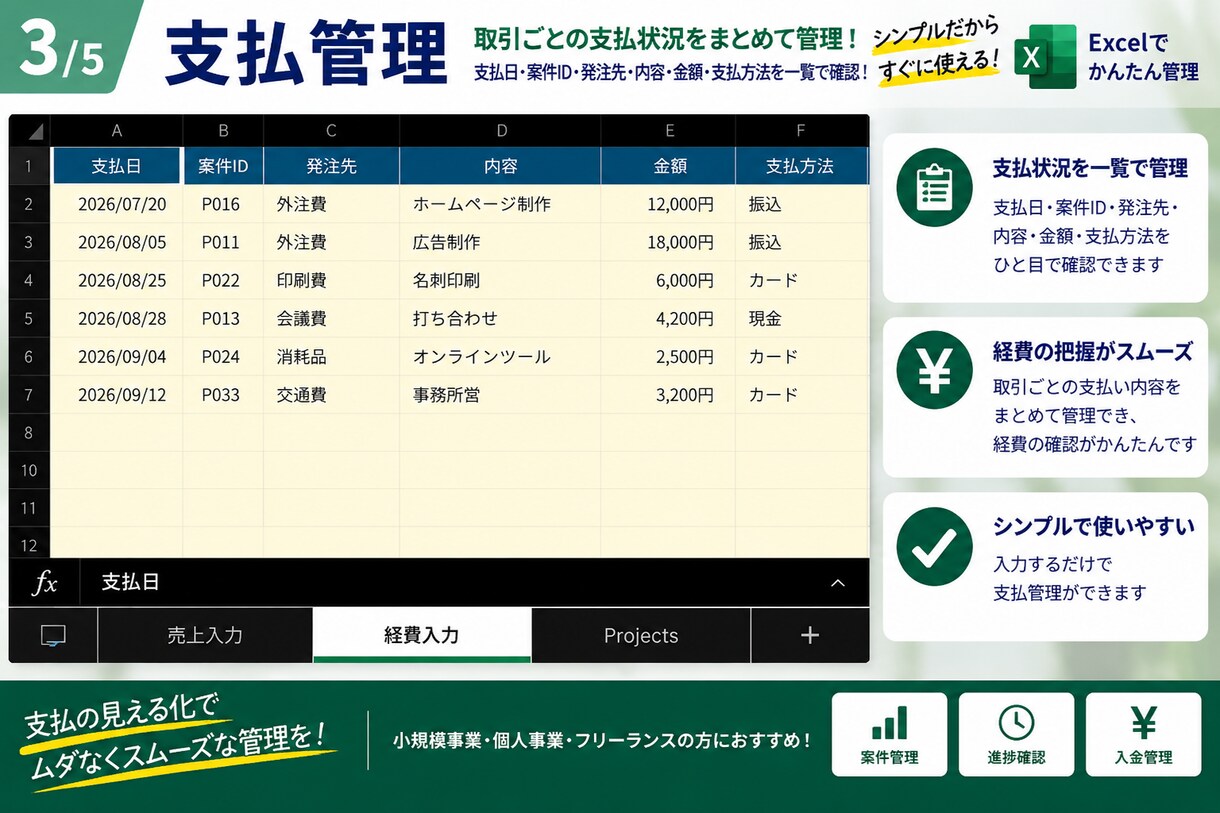Select the cell ホームページ制作

(500, 204)
